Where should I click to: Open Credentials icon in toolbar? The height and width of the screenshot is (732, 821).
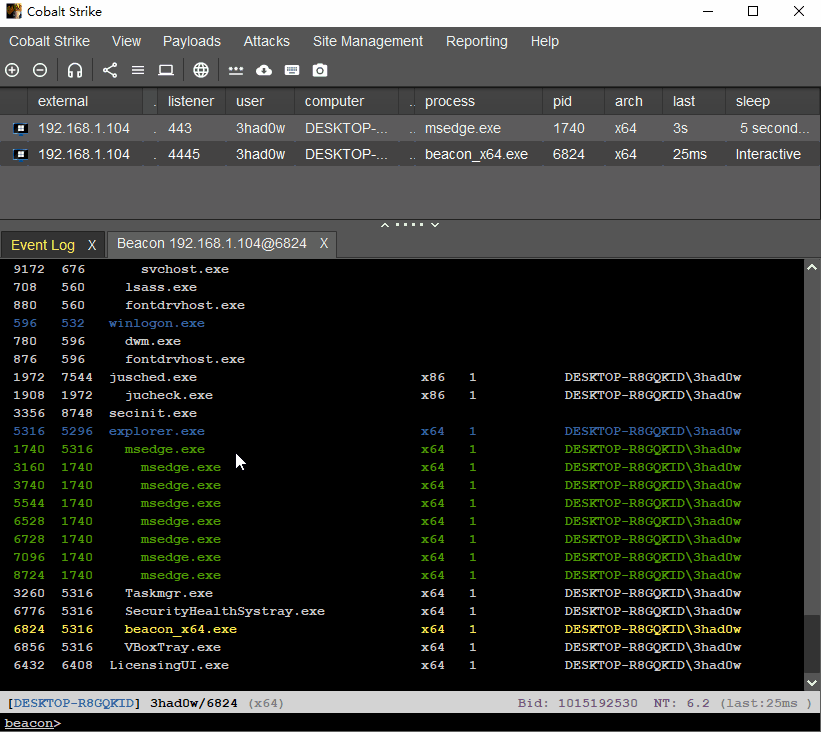[x=236, y=70]
